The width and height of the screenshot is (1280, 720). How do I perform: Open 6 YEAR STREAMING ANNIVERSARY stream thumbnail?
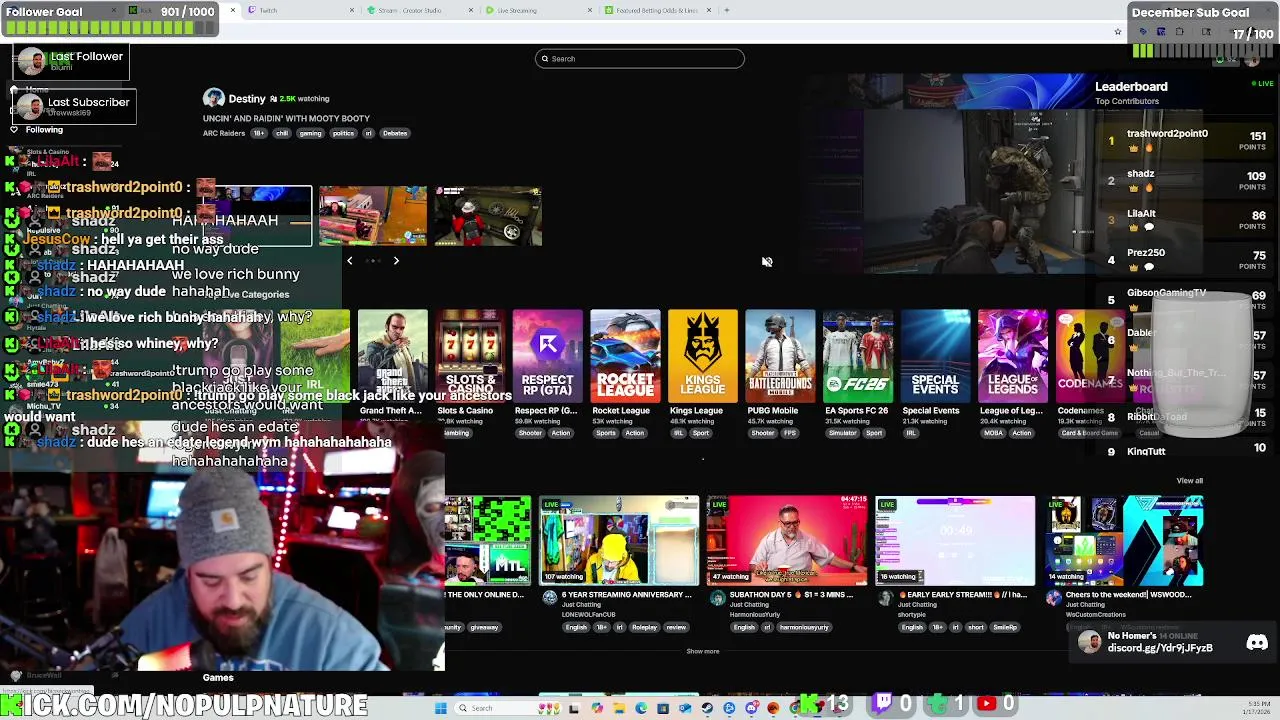[x=620, y=540]
